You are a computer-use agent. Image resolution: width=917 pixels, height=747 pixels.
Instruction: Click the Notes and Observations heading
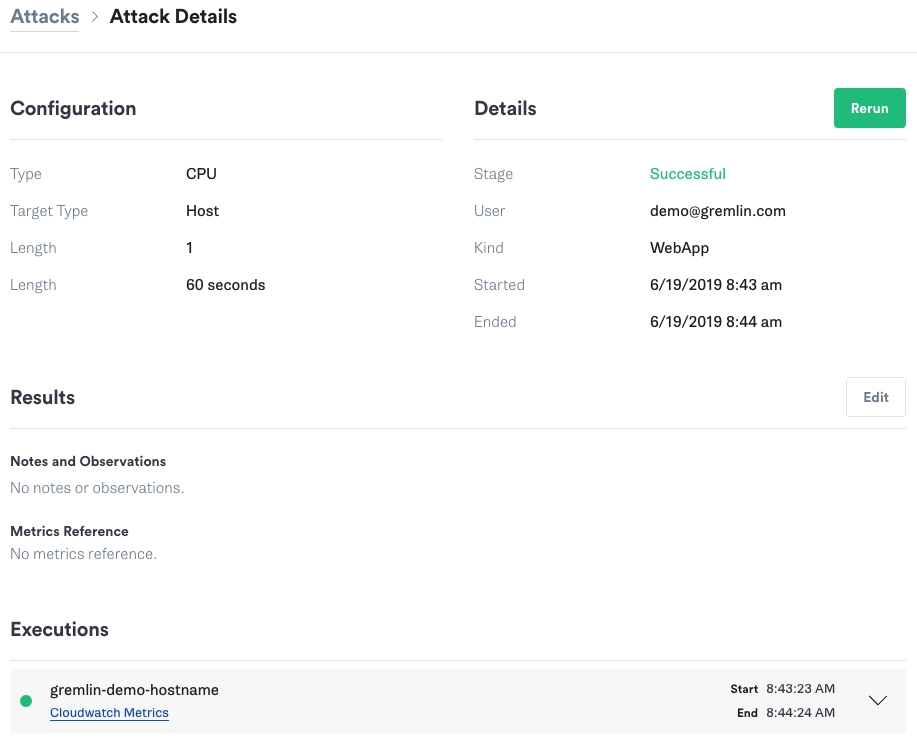88,462
